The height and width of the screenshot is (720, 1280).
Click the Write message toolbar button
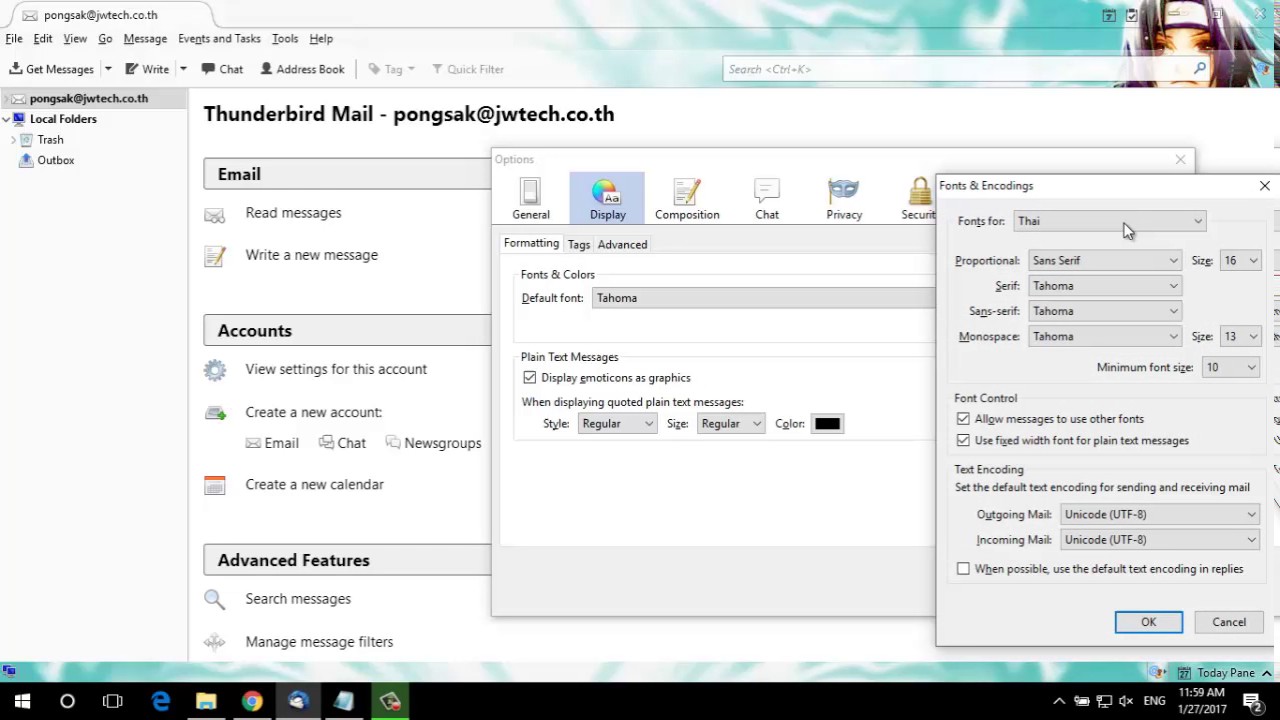pyautogui.click(x=147, y=69)
